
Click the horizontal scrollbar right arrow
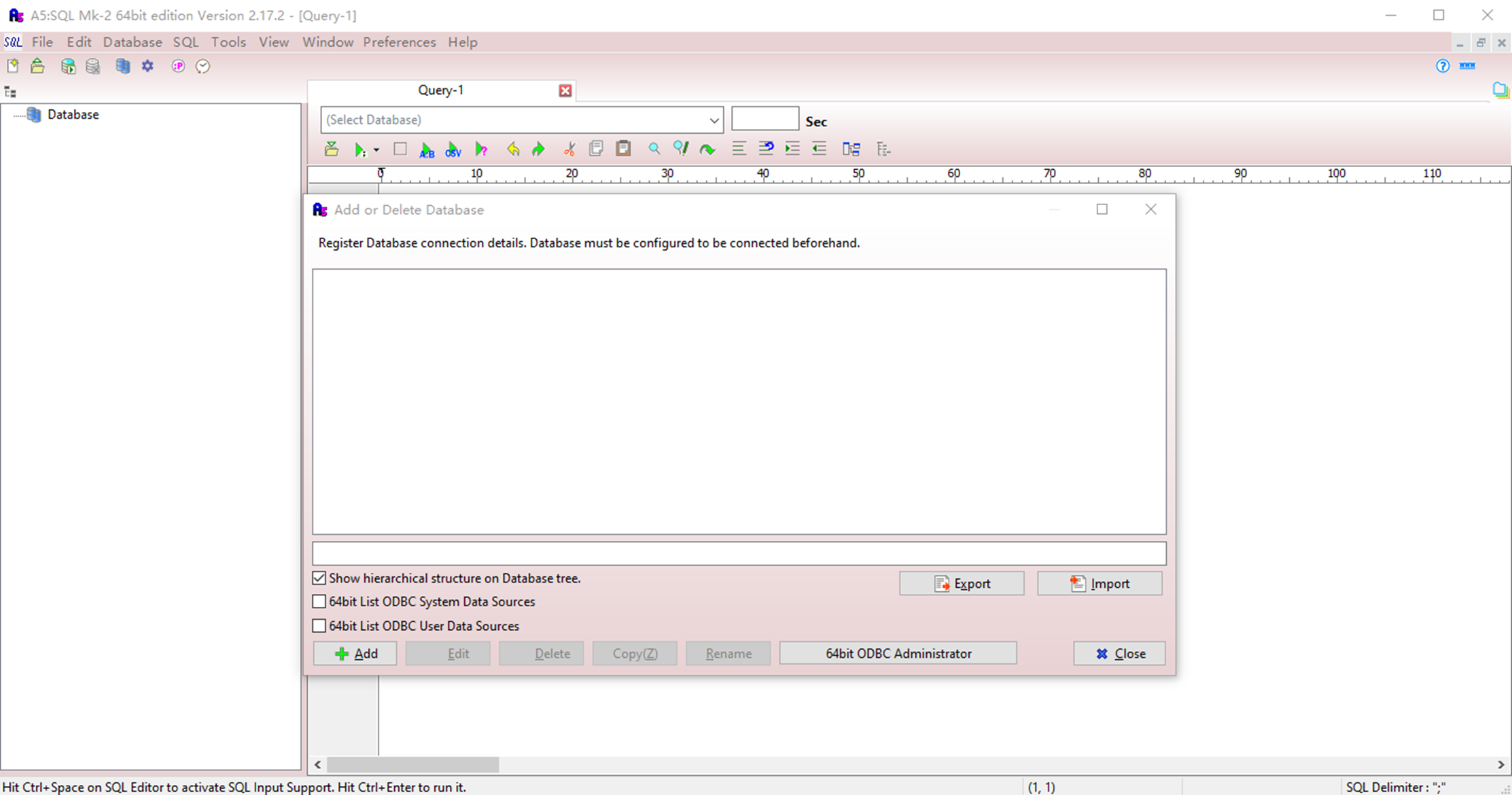1500,765
